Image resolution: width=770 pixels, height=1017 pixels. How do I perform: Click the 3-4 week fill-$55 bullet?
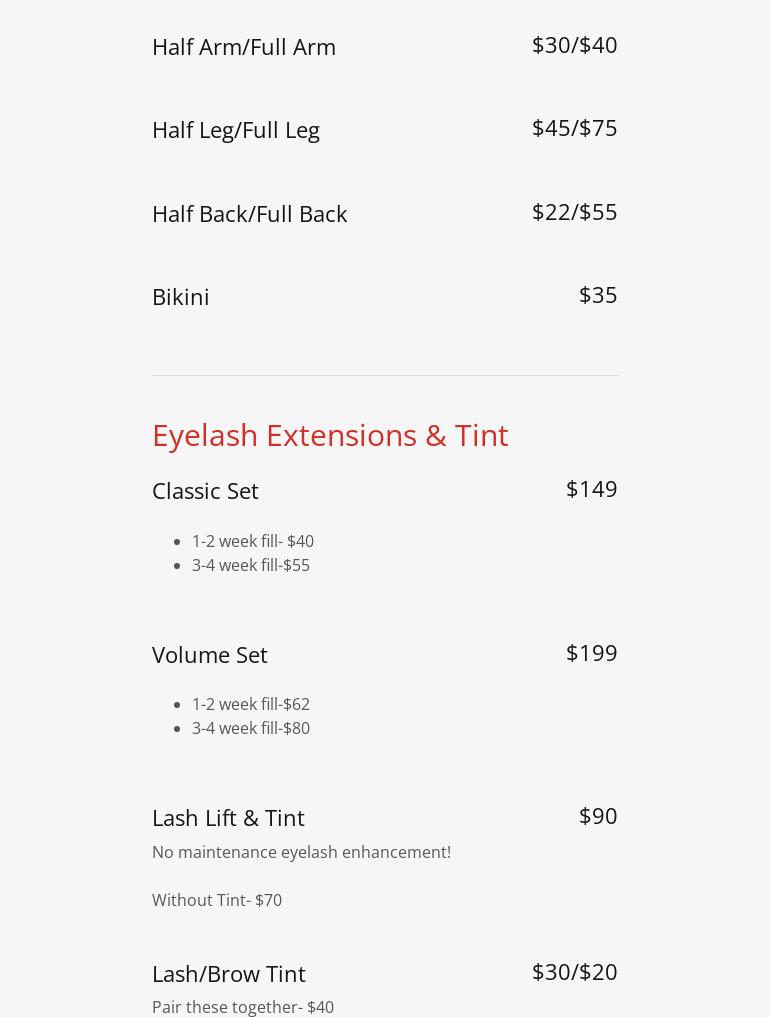click(251, 565)
